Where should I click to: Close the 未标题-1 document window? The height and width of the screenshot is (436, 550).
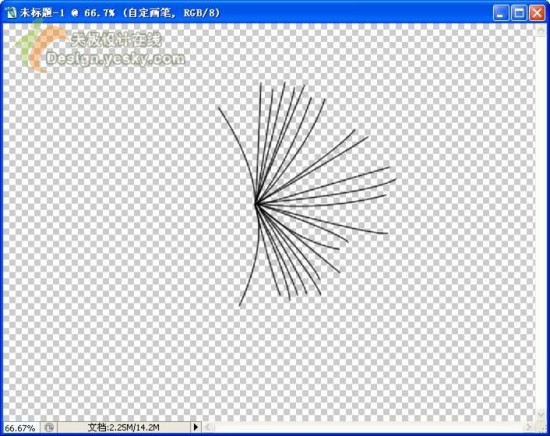(x=537, y=13)
